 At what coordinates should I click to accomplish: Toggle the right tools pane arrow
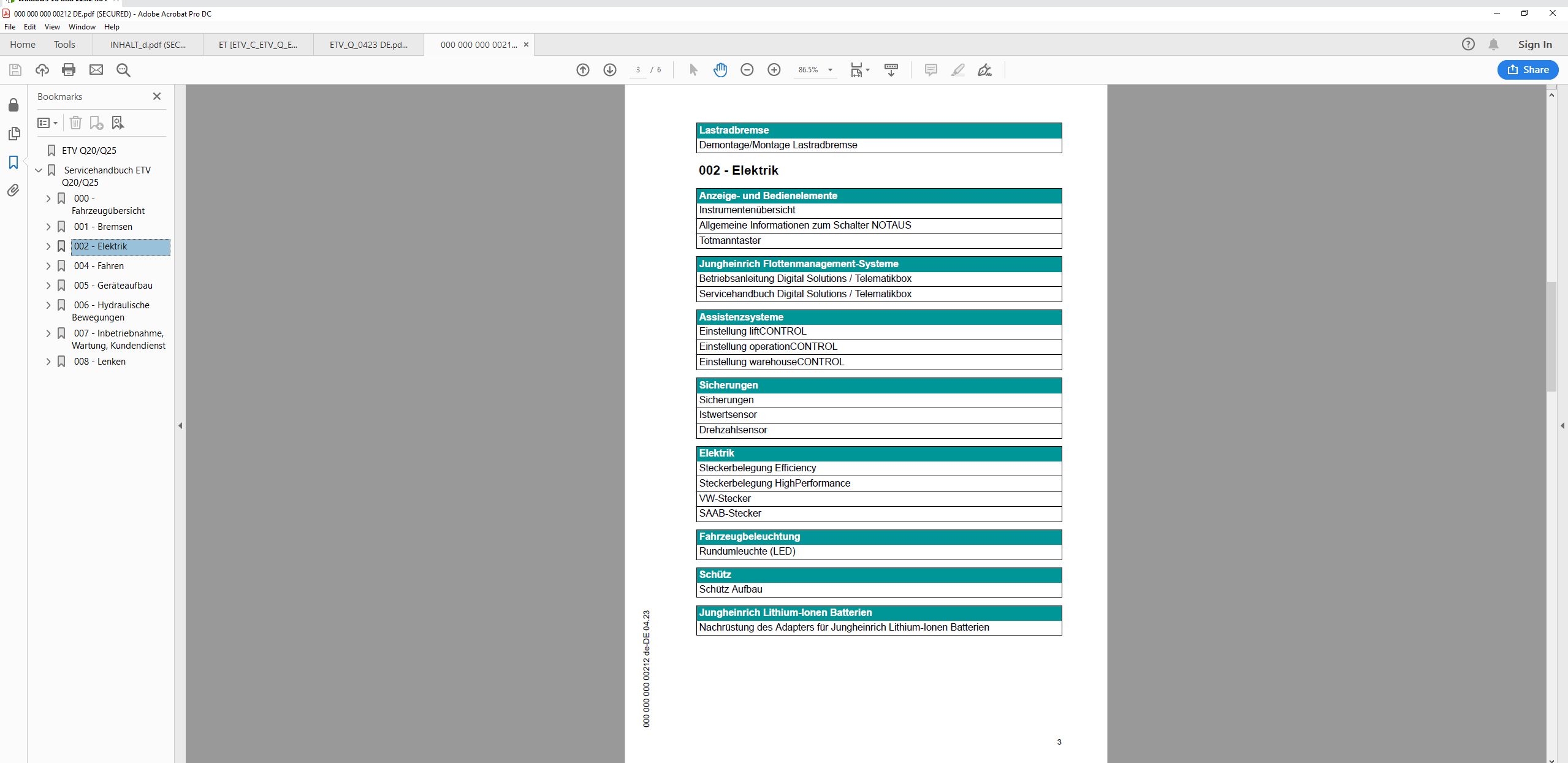coord(1562,425)
